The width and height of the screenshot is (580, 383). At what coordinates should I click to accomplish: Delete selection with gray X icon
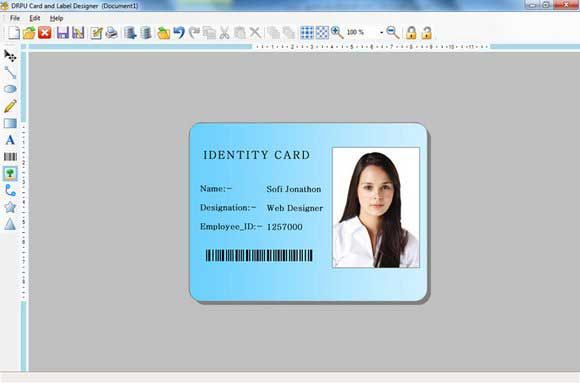[x=255, y=33]
